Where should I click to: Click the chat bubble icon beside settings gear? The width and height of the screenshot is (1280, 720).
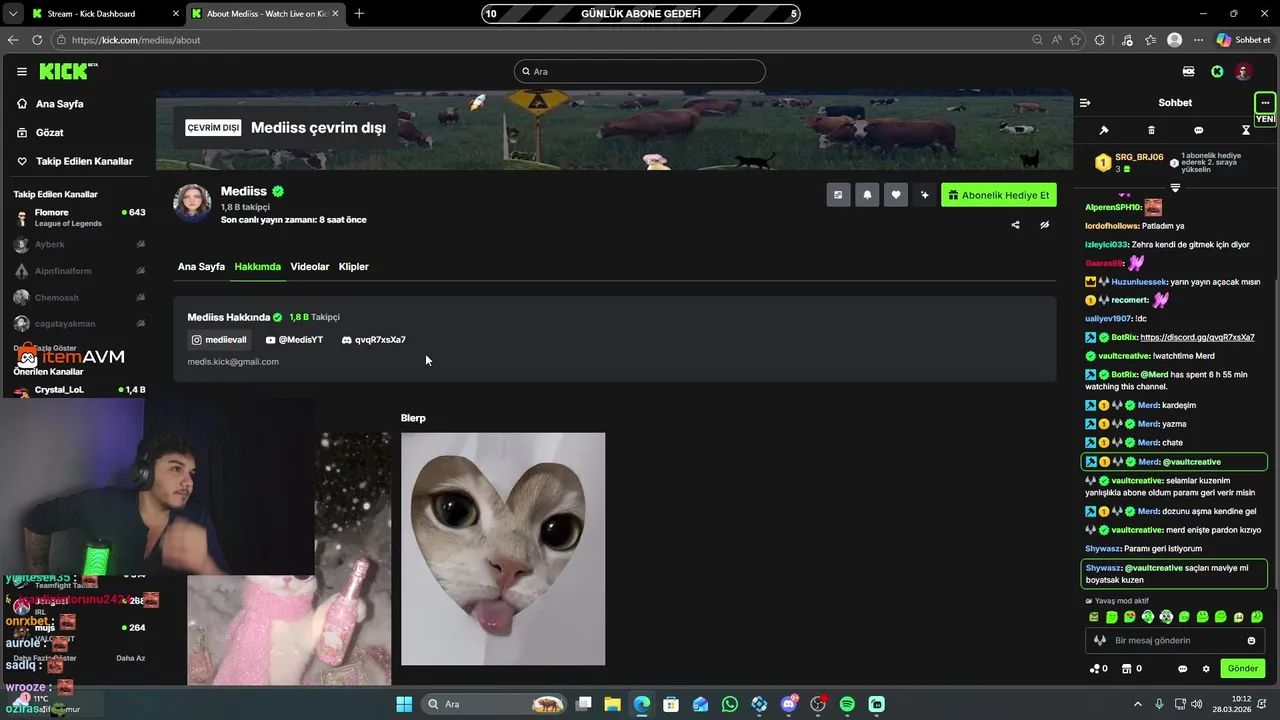[1182, 669]
